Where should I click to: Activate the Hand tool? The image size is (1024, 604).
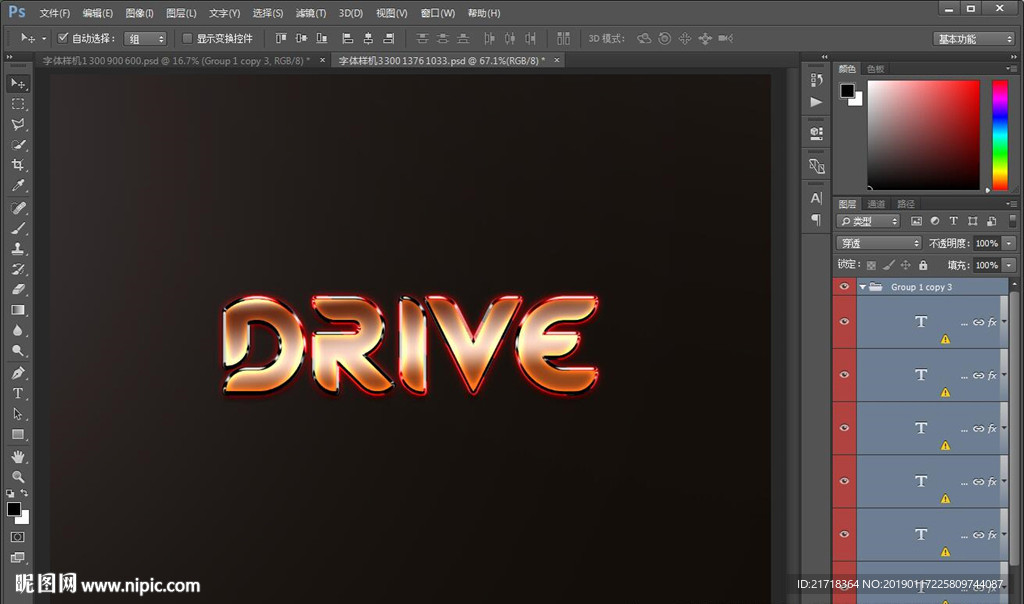click(x=18, y=456)
